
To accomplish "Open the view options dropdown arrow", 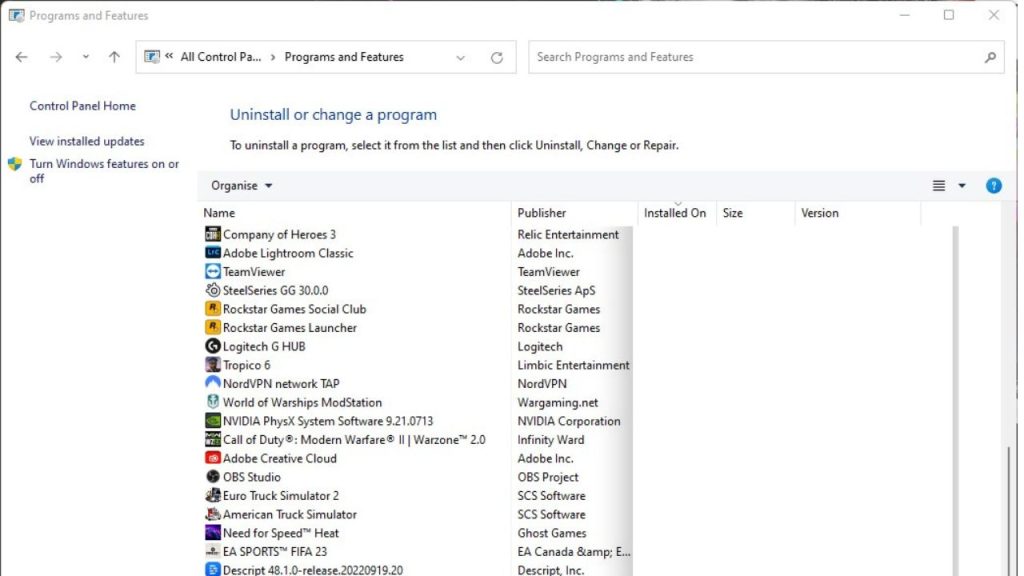I will [x=962, y=185].
